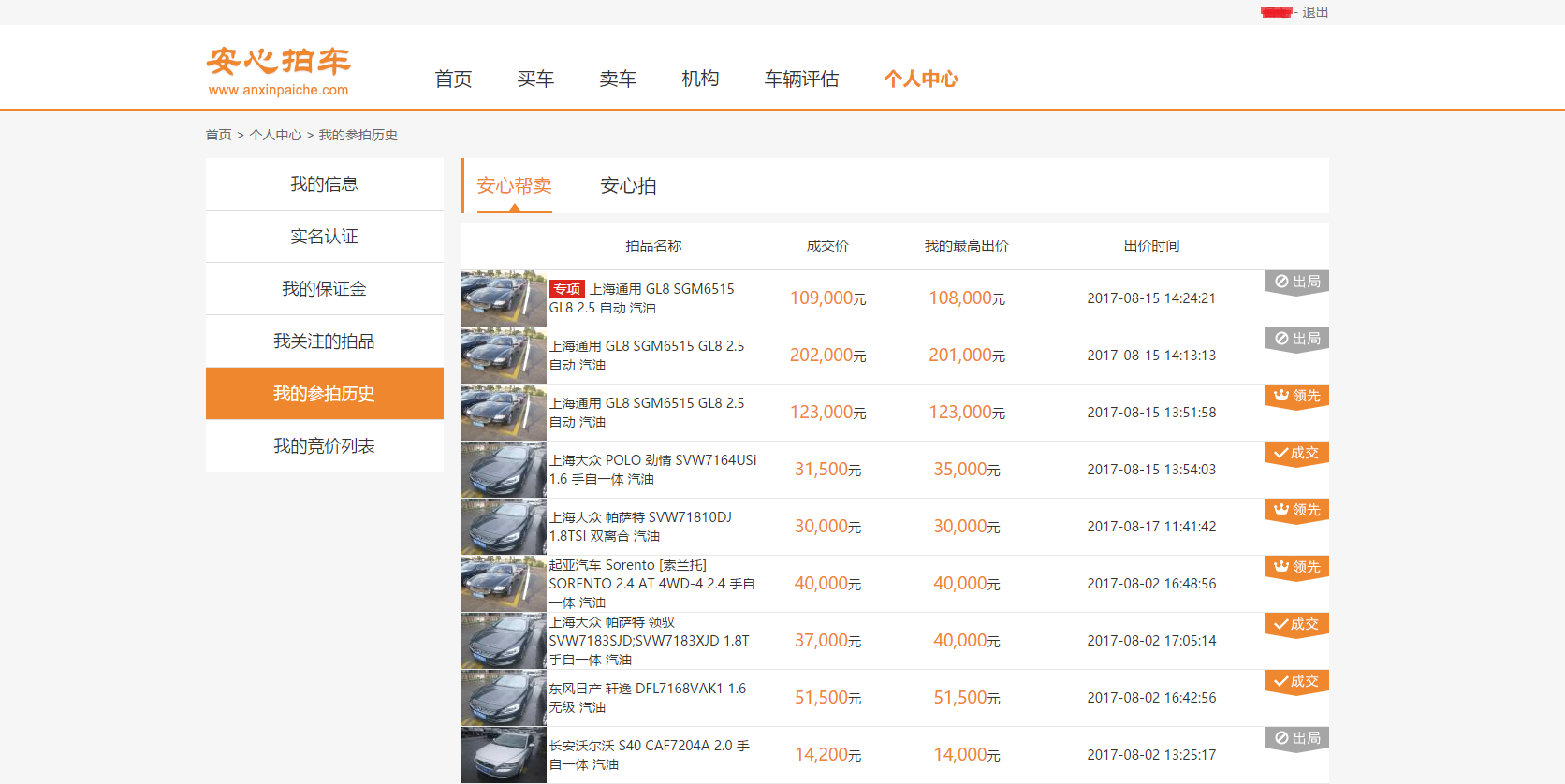1565x784 pixels.
Task: Click the 领先 crown badge for 123,000元 row
Action: 1296,396
